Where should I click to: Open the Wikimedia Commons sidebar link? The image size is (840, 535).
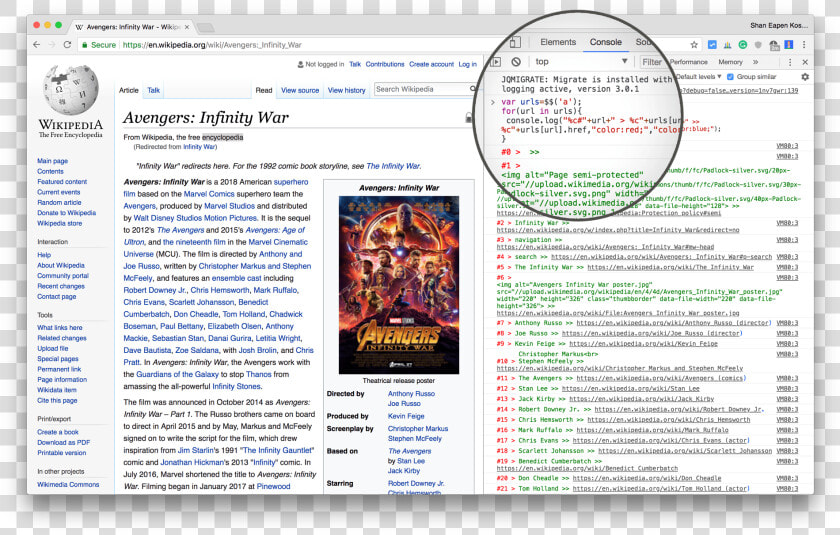click(68, 484)
